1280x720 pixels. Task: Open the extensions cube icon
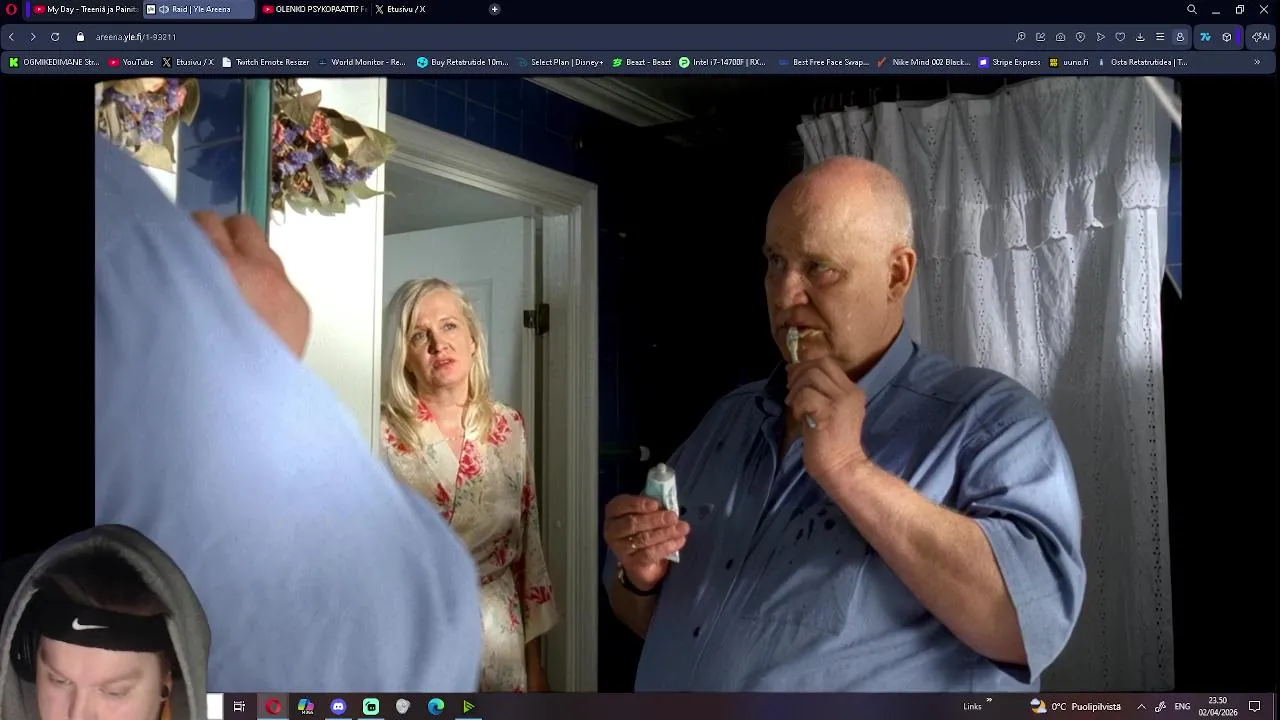pos(1227,37)
